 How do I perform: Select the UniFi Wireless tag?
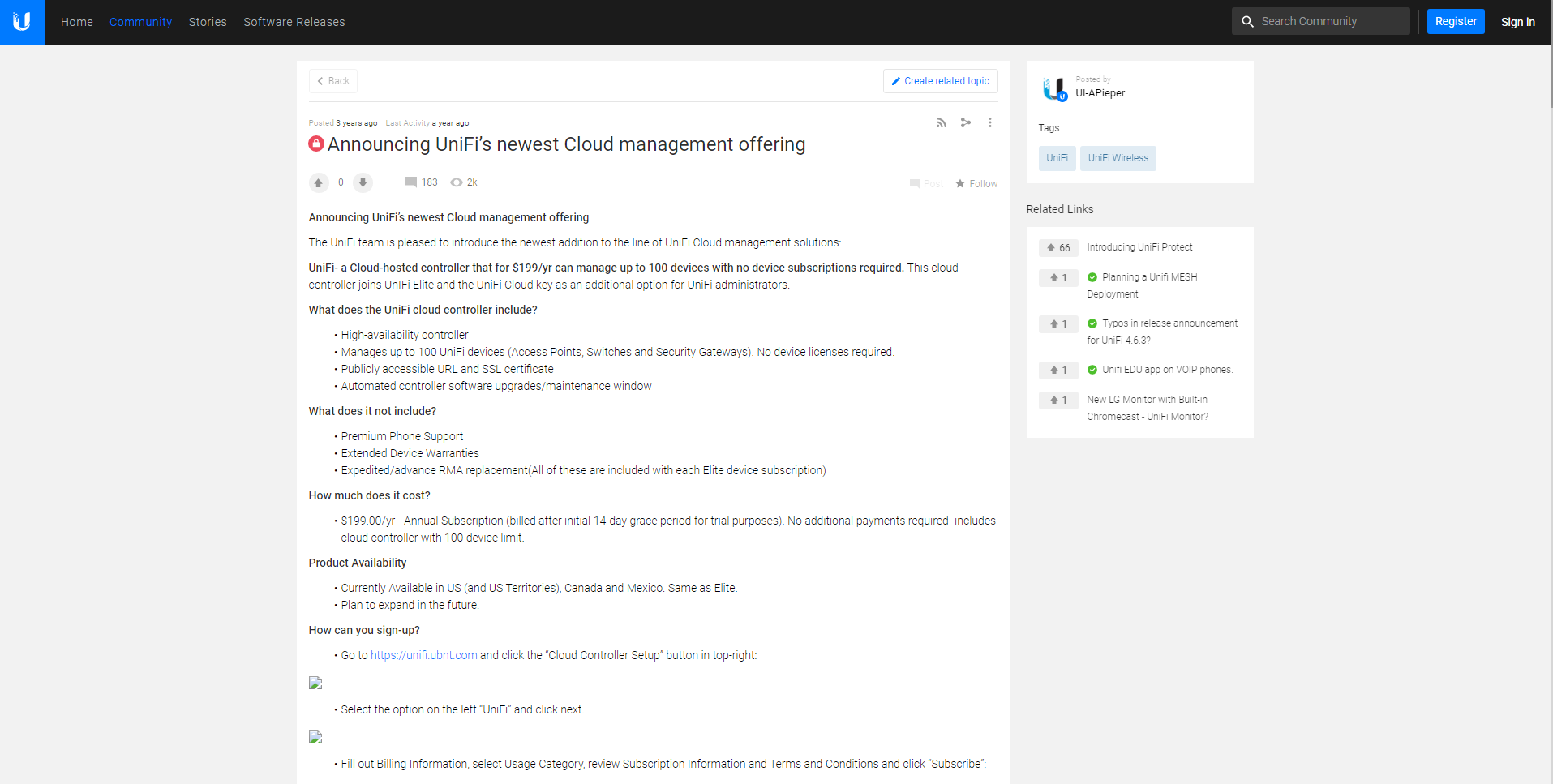1118,158
